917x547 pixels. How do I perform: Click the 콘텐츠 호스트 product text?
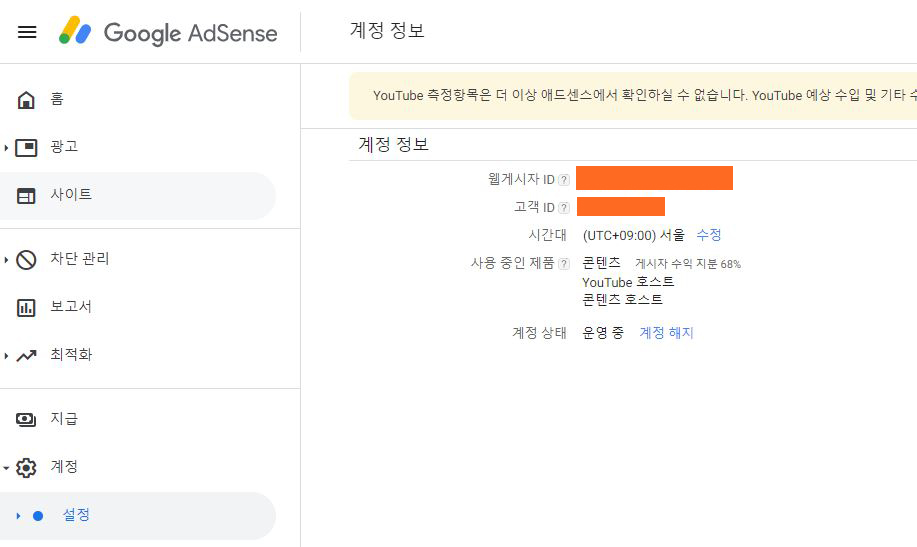coord(622,300)
